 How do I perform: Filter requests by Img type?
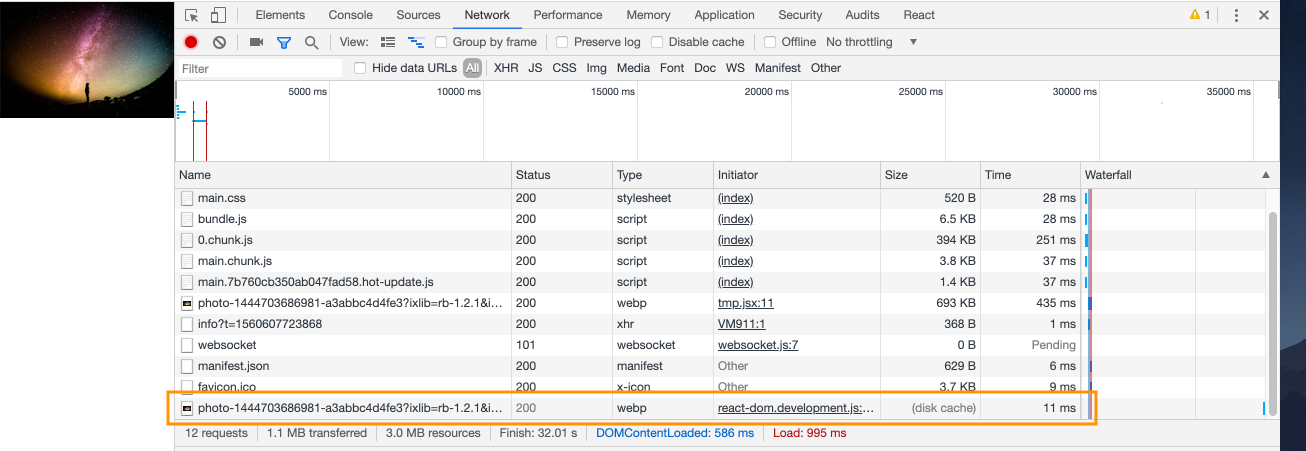click(x=596, y=68)
